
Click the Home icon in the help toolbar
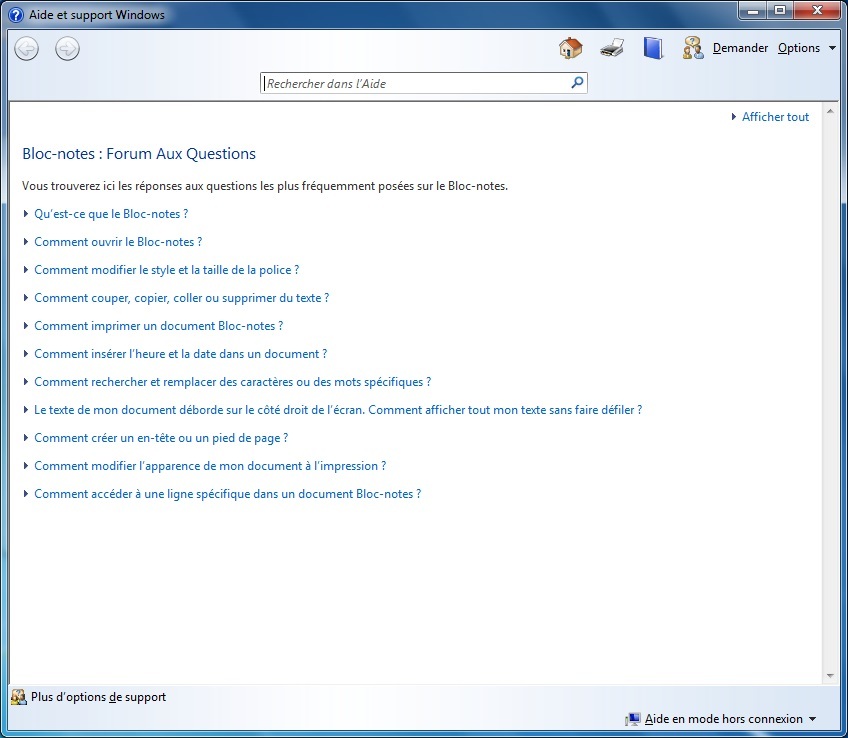570,48
